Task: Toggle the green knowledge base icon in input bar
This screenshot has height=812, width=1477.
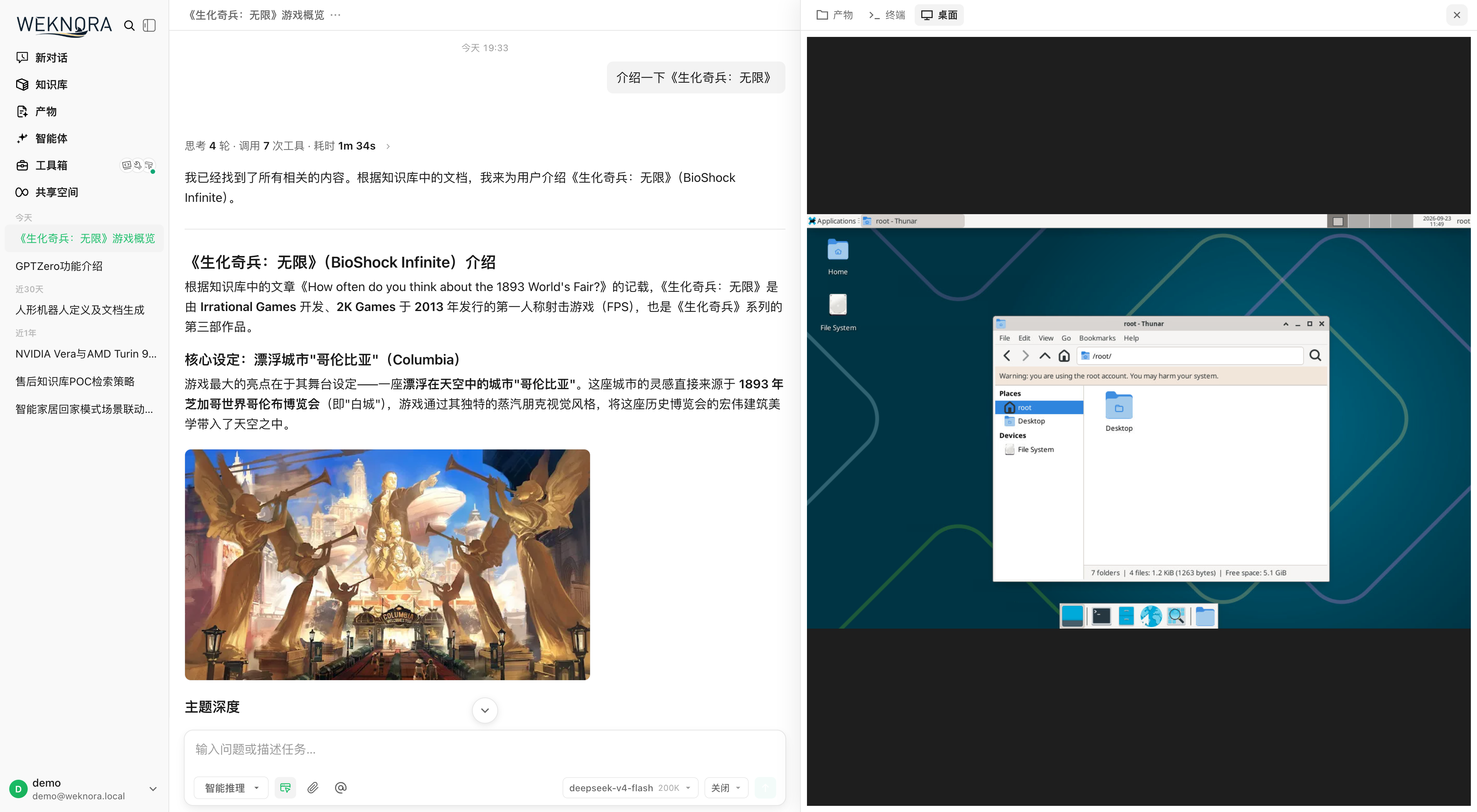Action: 285,787
